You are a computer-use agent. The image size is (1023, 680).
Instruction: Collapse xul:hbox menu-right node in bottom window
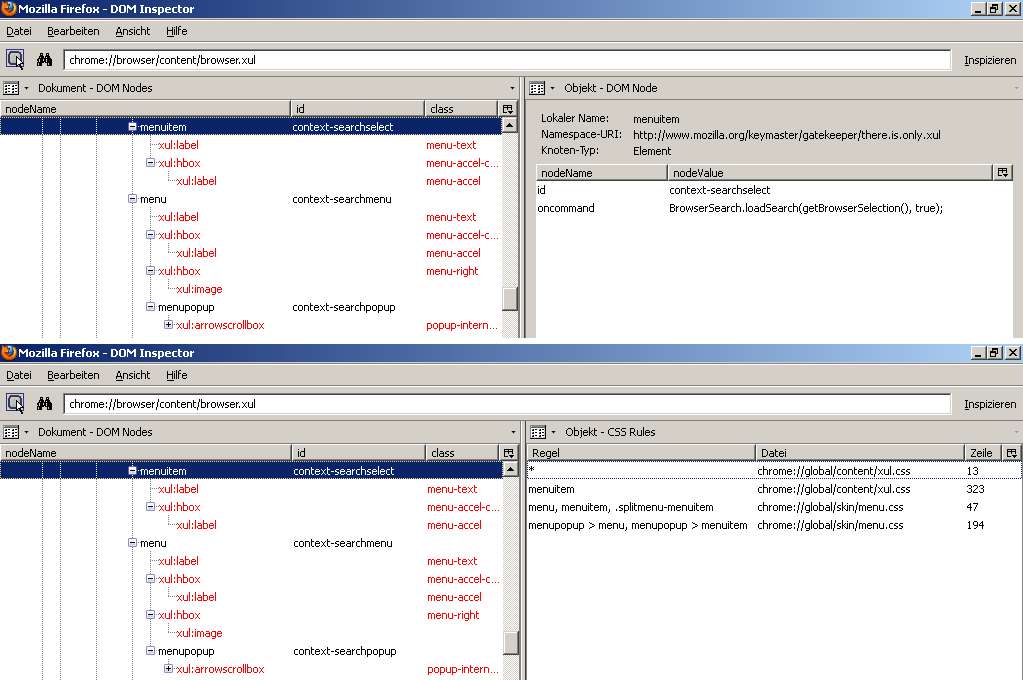[150, 614]
